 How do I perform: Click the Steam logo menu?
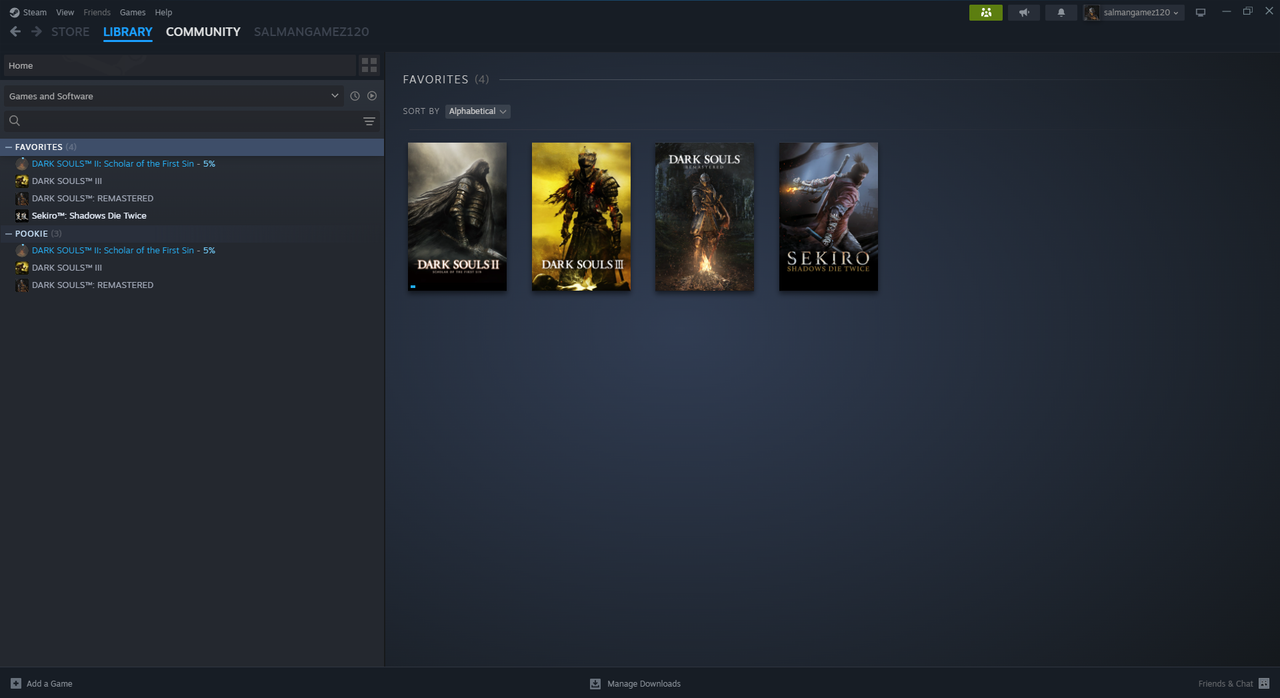pyautogui.click(x=28, y=12)
